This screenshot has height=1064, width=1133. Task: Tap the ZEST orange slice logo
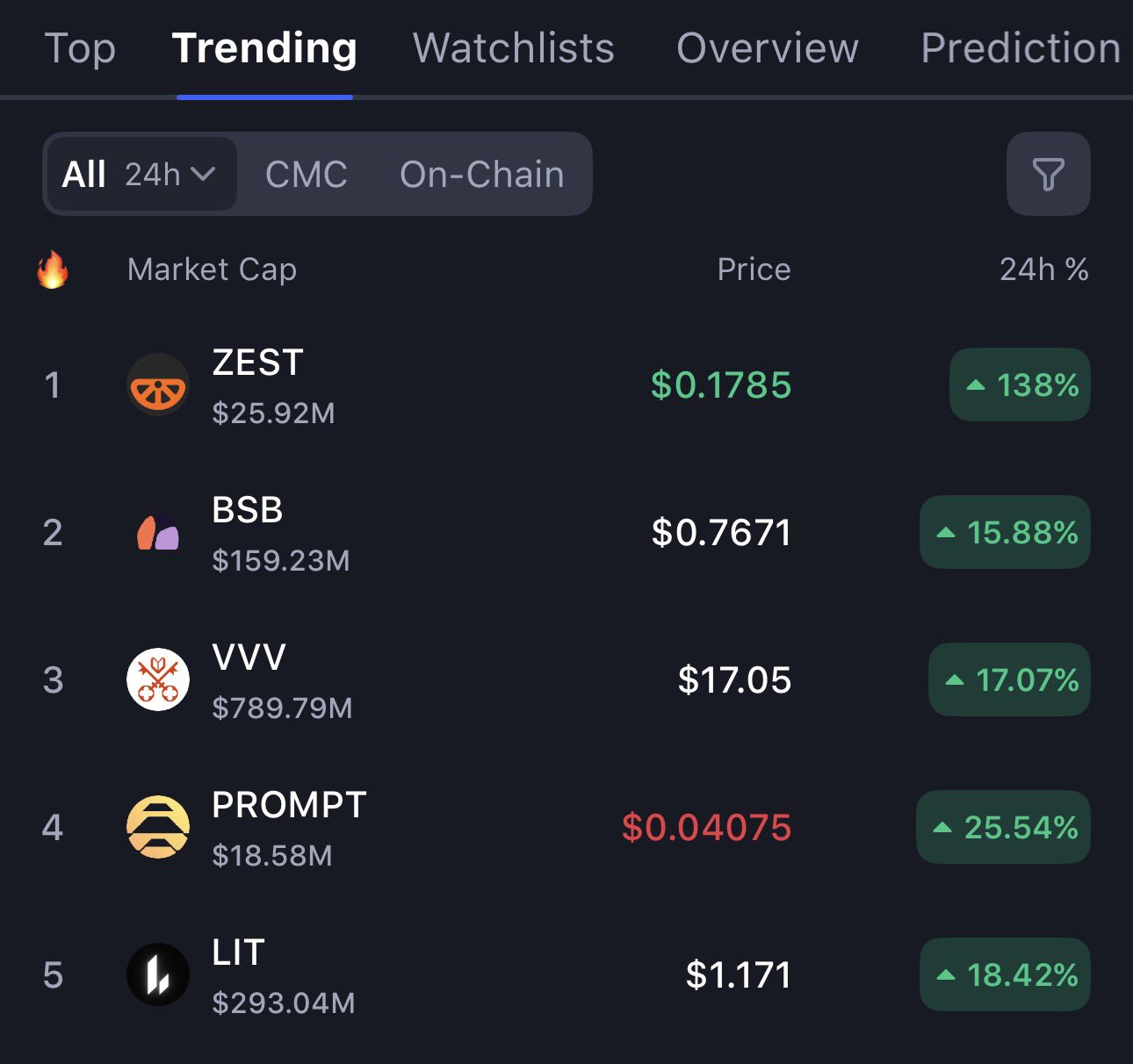point(158,385)
